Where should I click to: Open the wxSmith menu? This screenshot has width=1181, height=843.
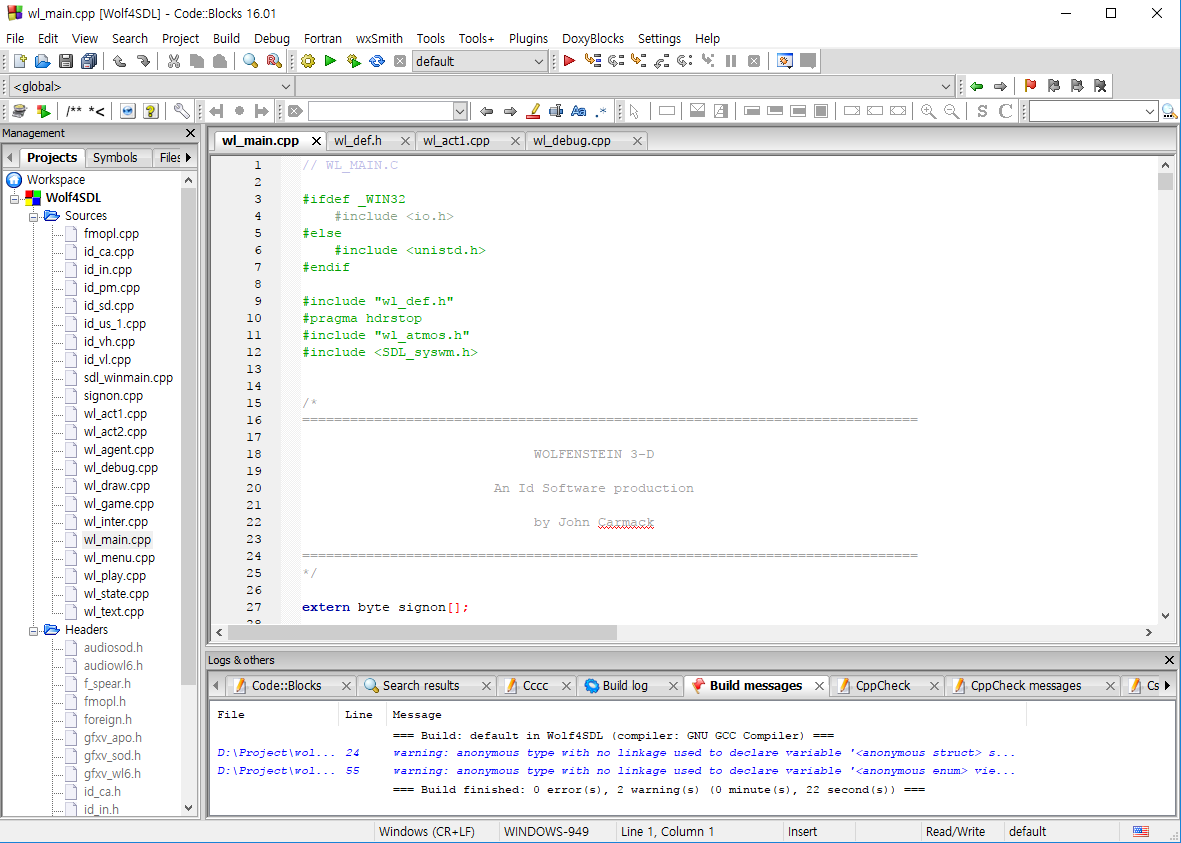pyautogui.click(x=379, y=38)
